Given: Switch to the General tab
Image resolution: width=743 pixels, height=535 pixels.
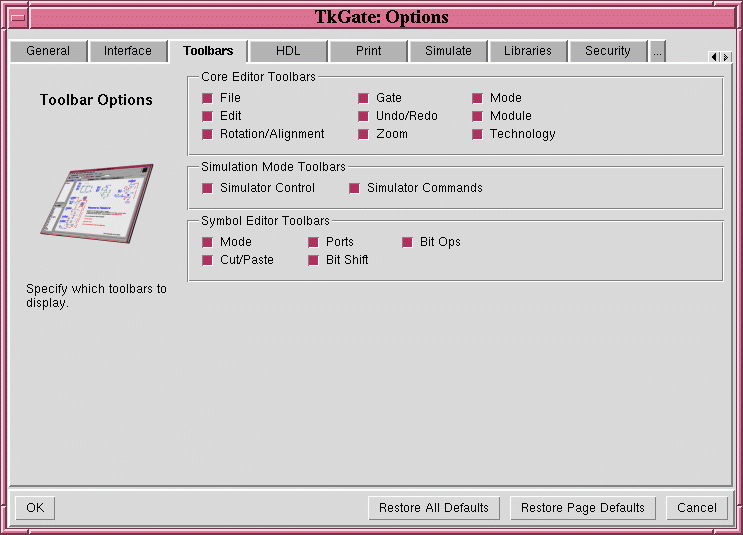Looking at the screenshot, I should coord(48,51).
